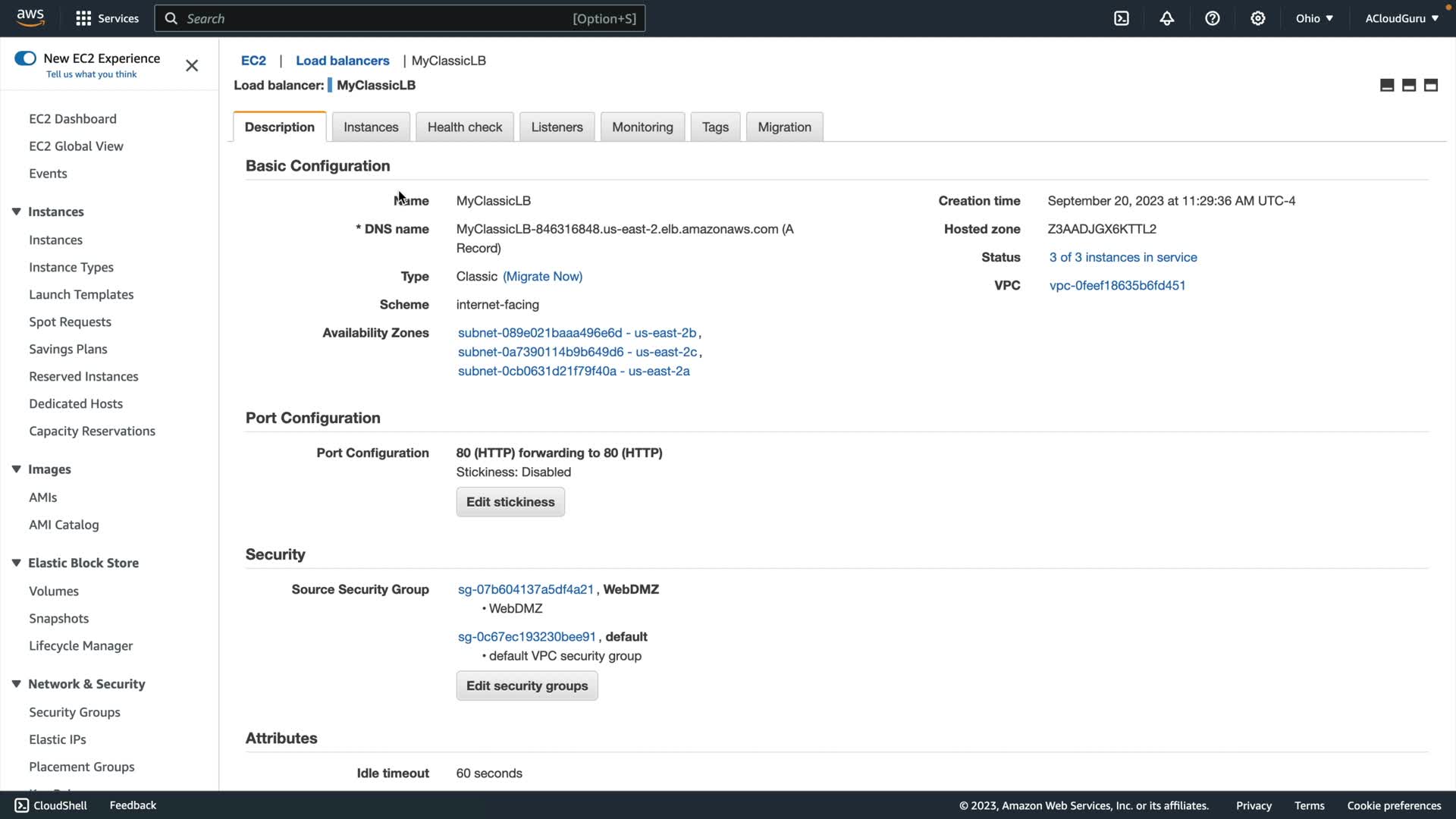Screen dimensions: 1456x819
Task: Collapse the Instances sidebar section
Action: [x=16, y=212]
